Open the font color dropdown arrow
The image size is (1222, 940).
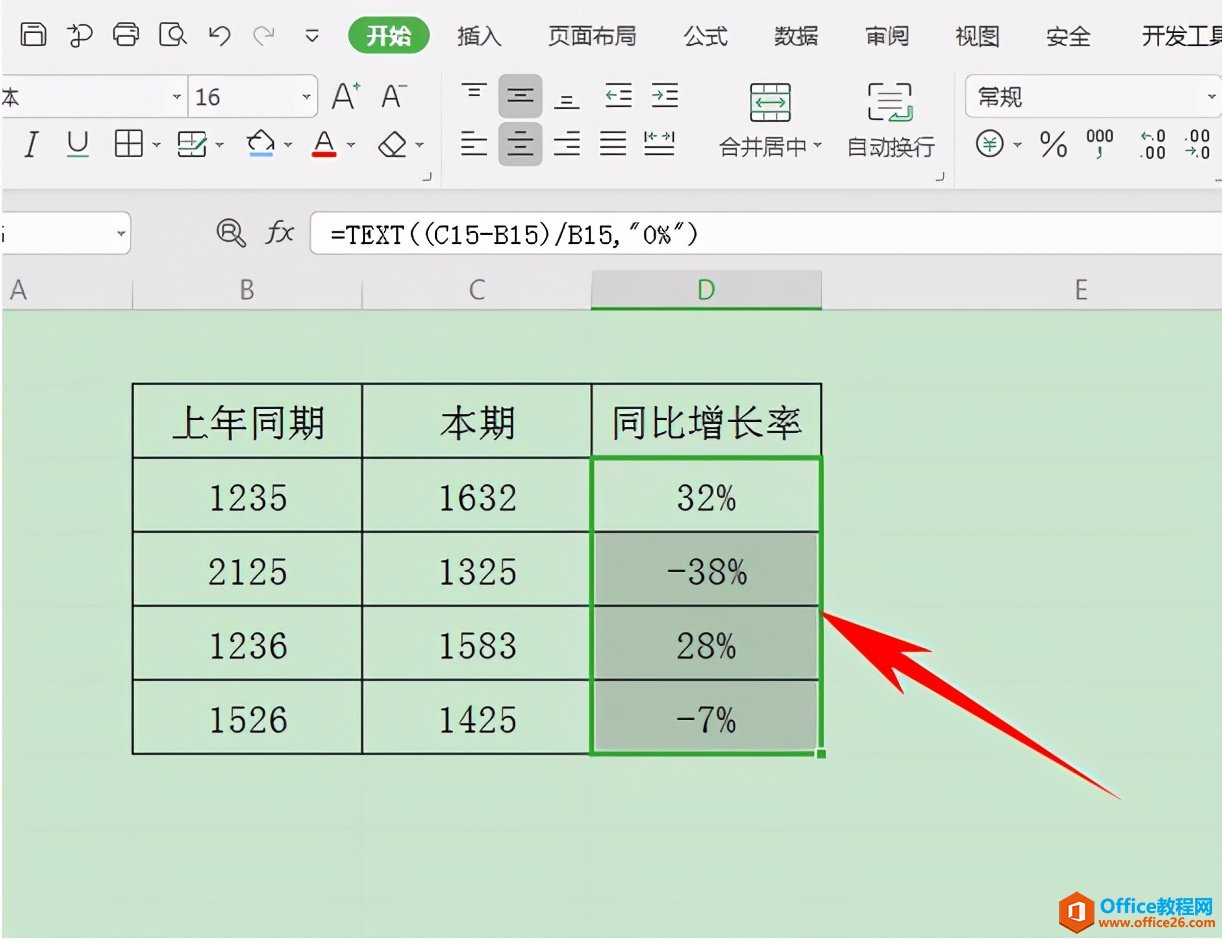point(351,147)
